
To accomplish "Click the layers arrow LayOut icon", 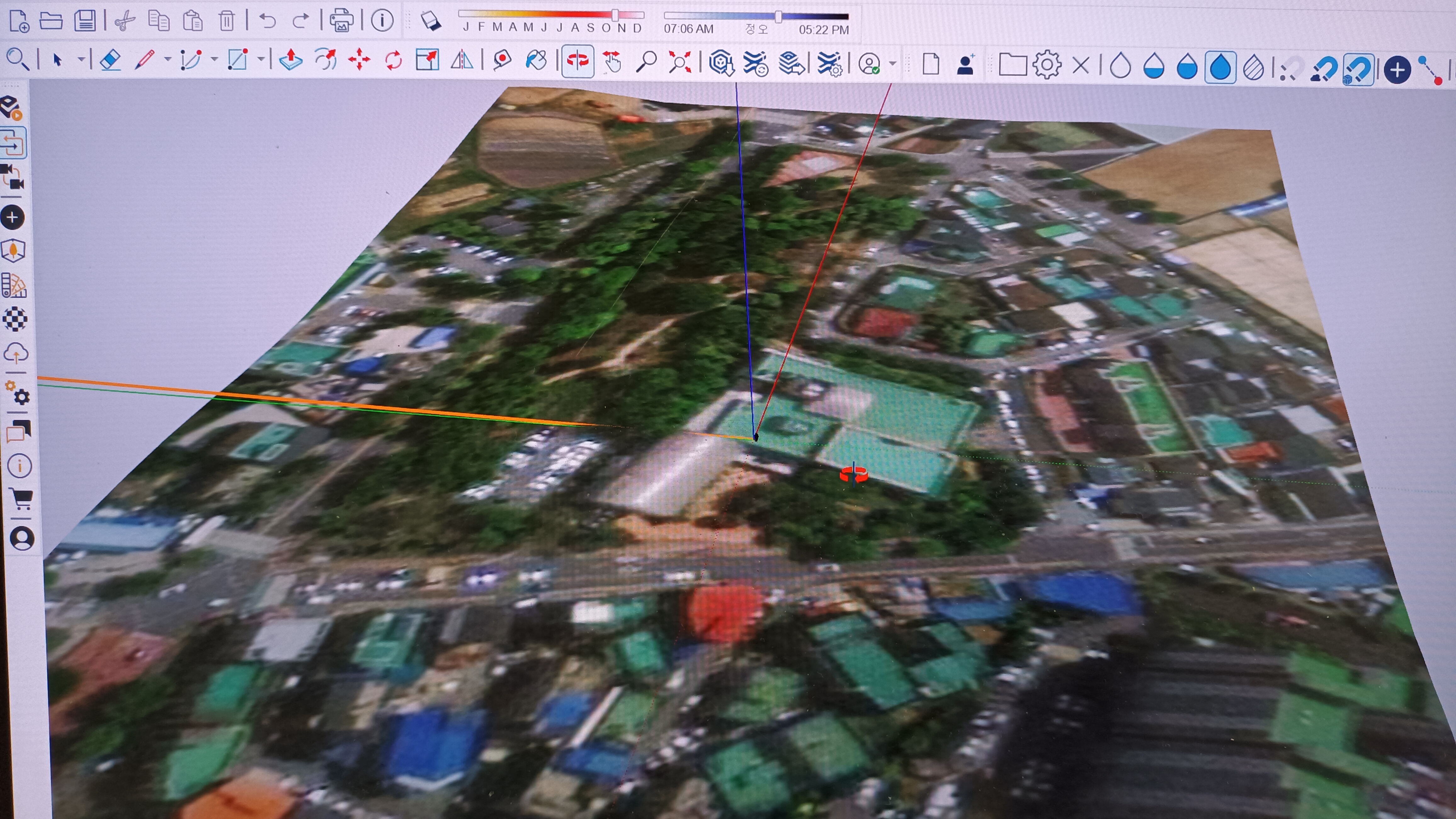I will (792, 63).
